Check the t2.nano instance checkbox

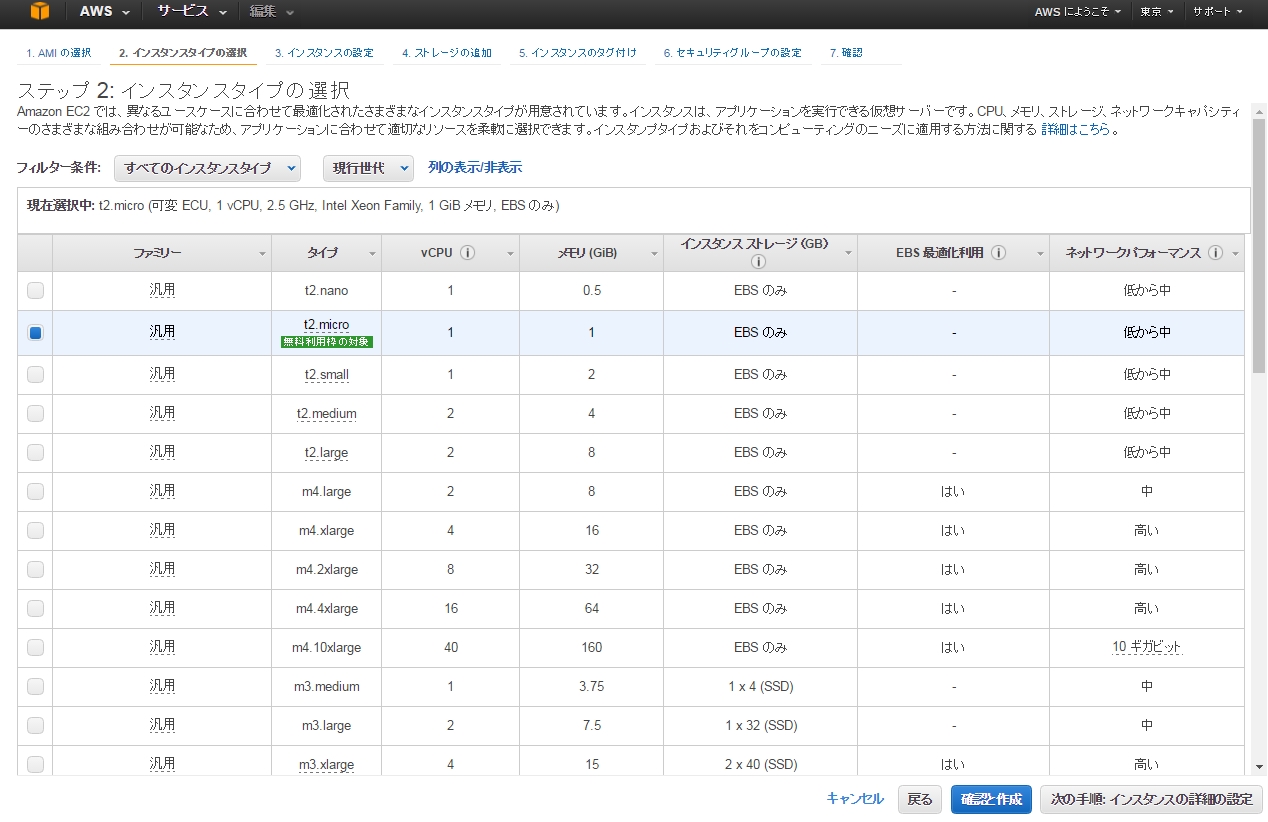pyautogui.click(x=34, y=290)
